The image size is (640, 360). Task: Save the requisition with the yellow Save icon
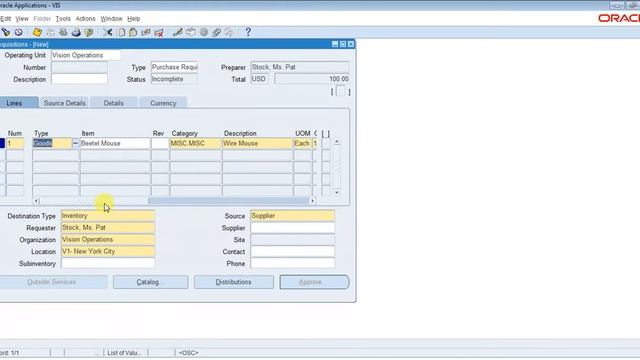point(37,32)
